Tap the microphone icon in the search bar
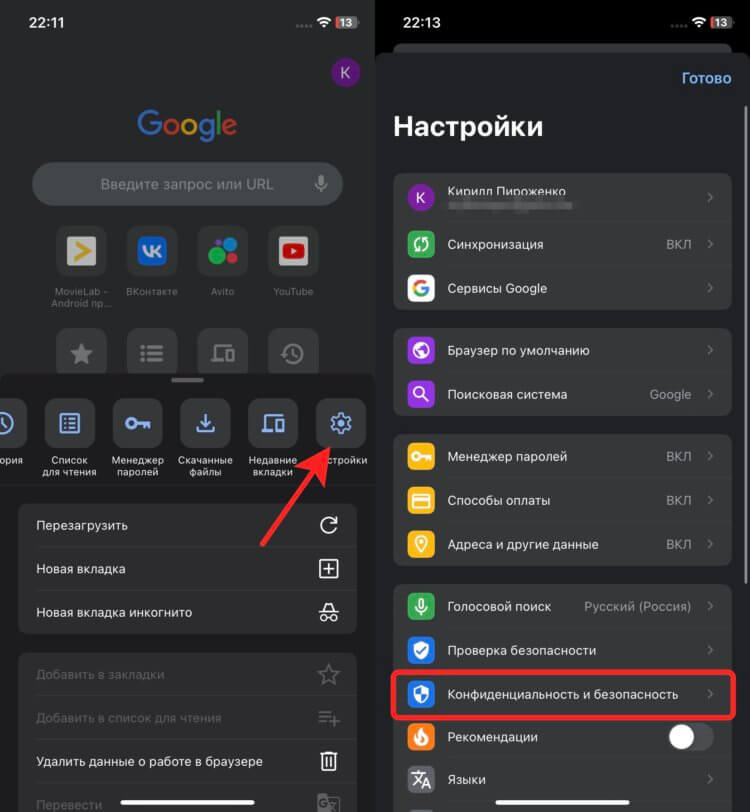The width and height of the screenshot is (750, 812). [x=321, y=183]
